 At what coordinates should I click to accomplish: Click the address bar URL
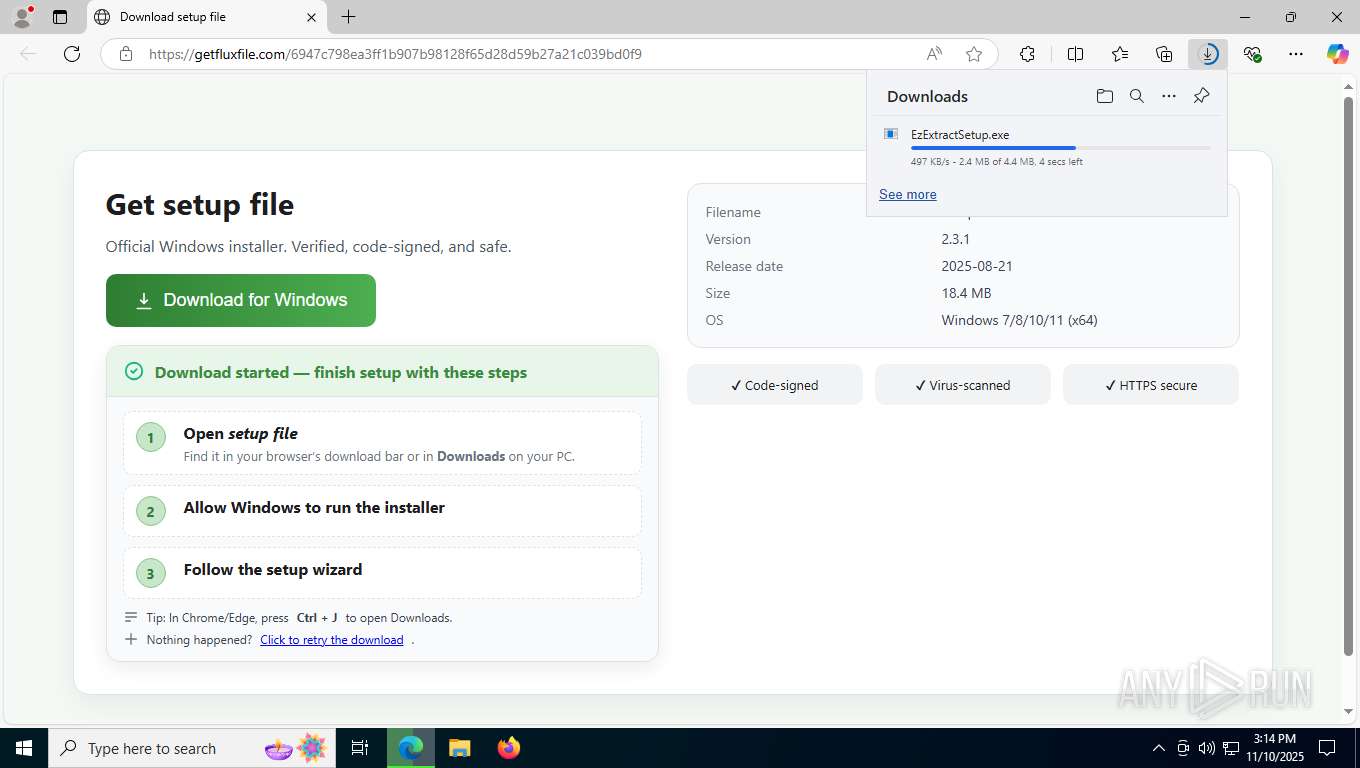[395, 54]
